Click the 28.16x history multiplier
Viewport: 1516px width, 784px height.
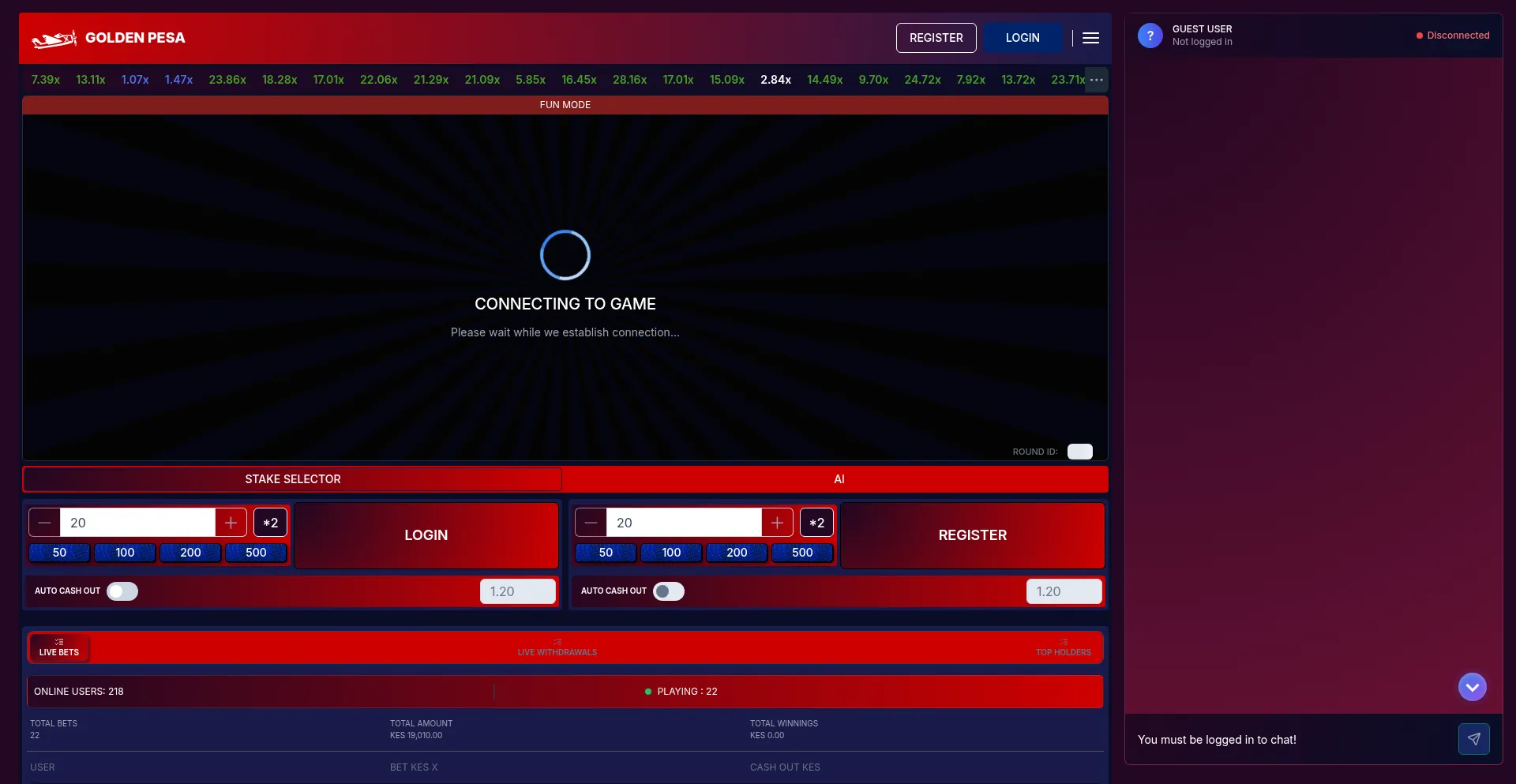629,80
